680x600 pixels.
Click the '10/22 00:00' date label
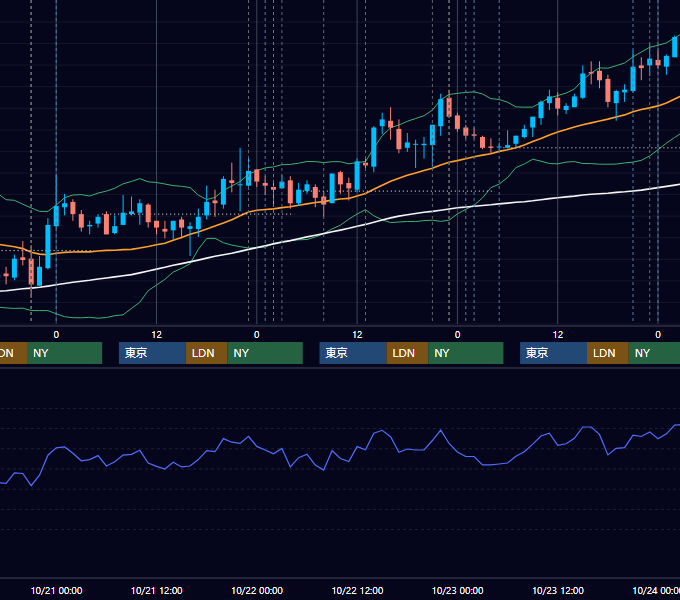[x=257, y=590]
